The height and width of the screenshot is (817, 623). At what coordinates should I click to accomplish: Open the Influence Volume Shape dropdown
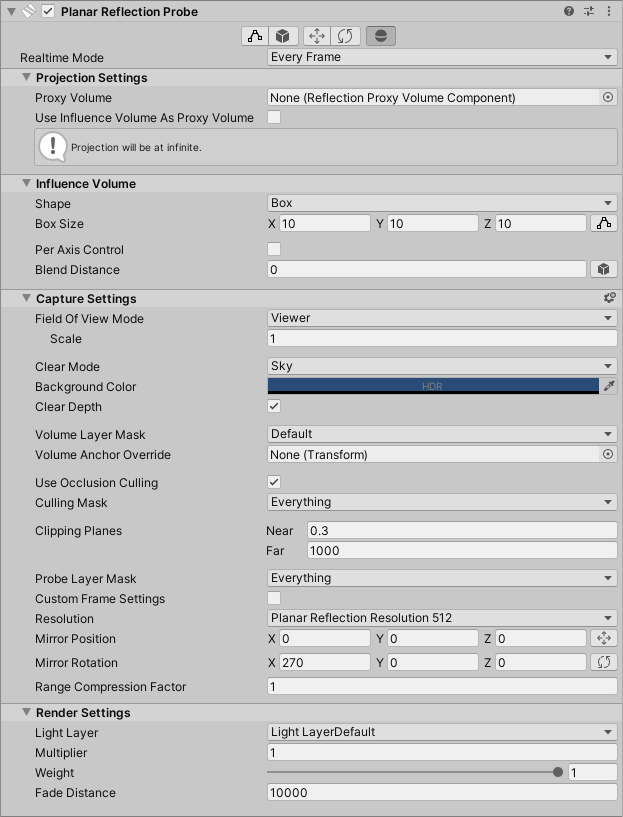click(x=442, y=203)
